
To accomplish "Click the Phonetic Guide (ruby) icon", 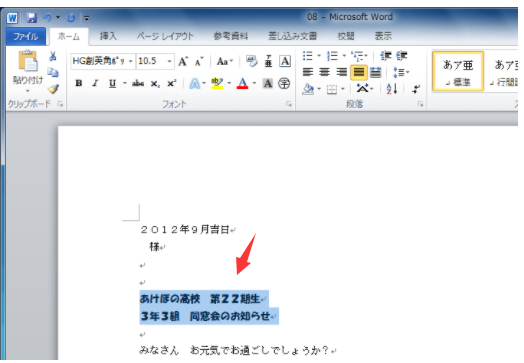I will (x=268, y=61).
